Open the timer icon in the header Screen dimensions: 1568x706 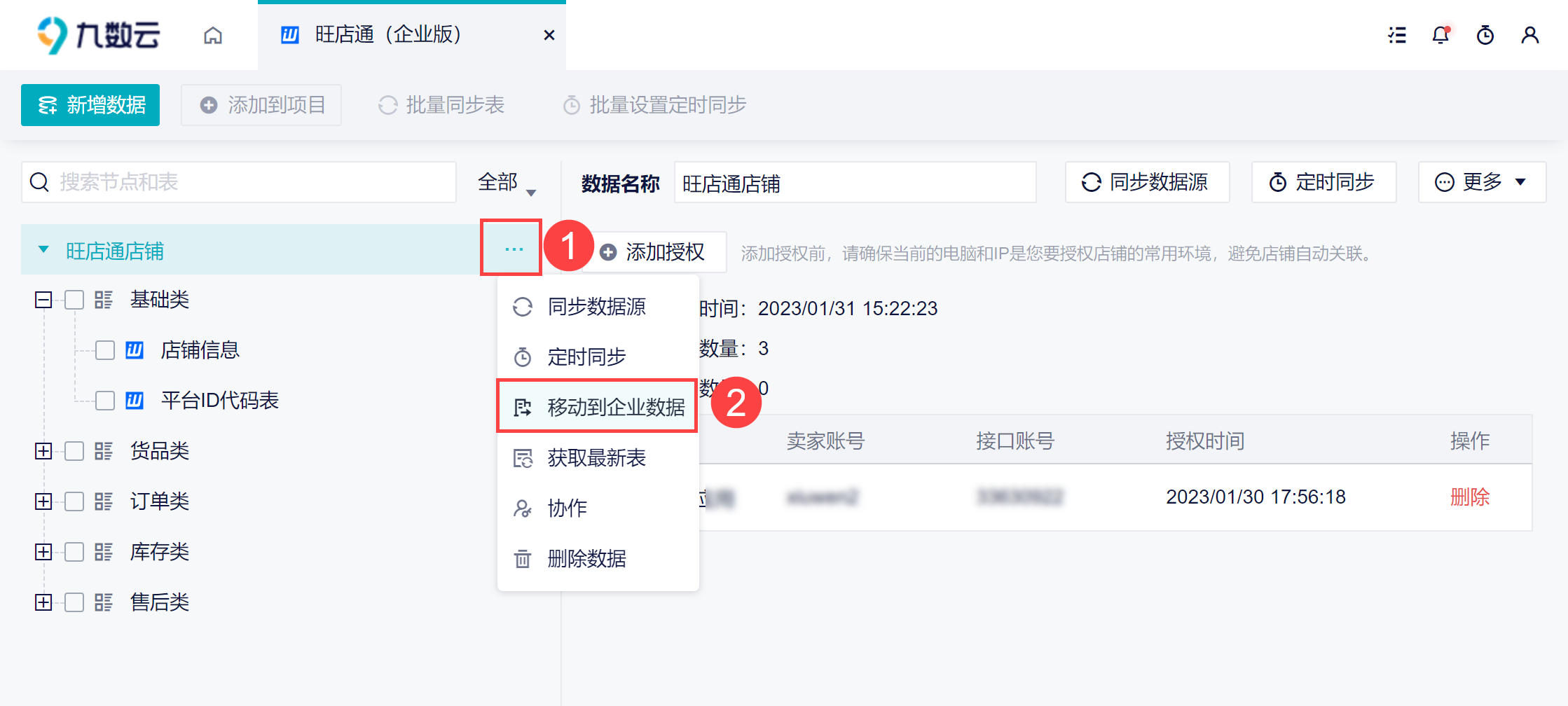(1485, 35)
